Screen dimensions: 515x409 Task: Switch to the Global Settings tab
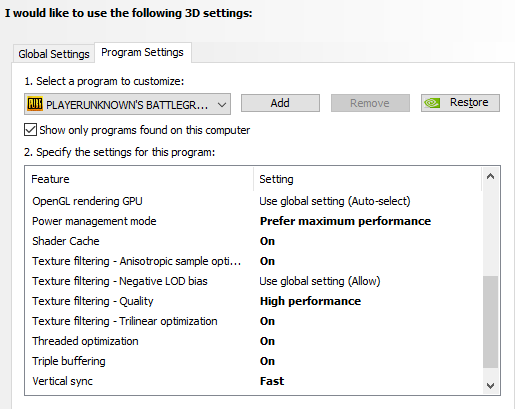pos(54,54)
